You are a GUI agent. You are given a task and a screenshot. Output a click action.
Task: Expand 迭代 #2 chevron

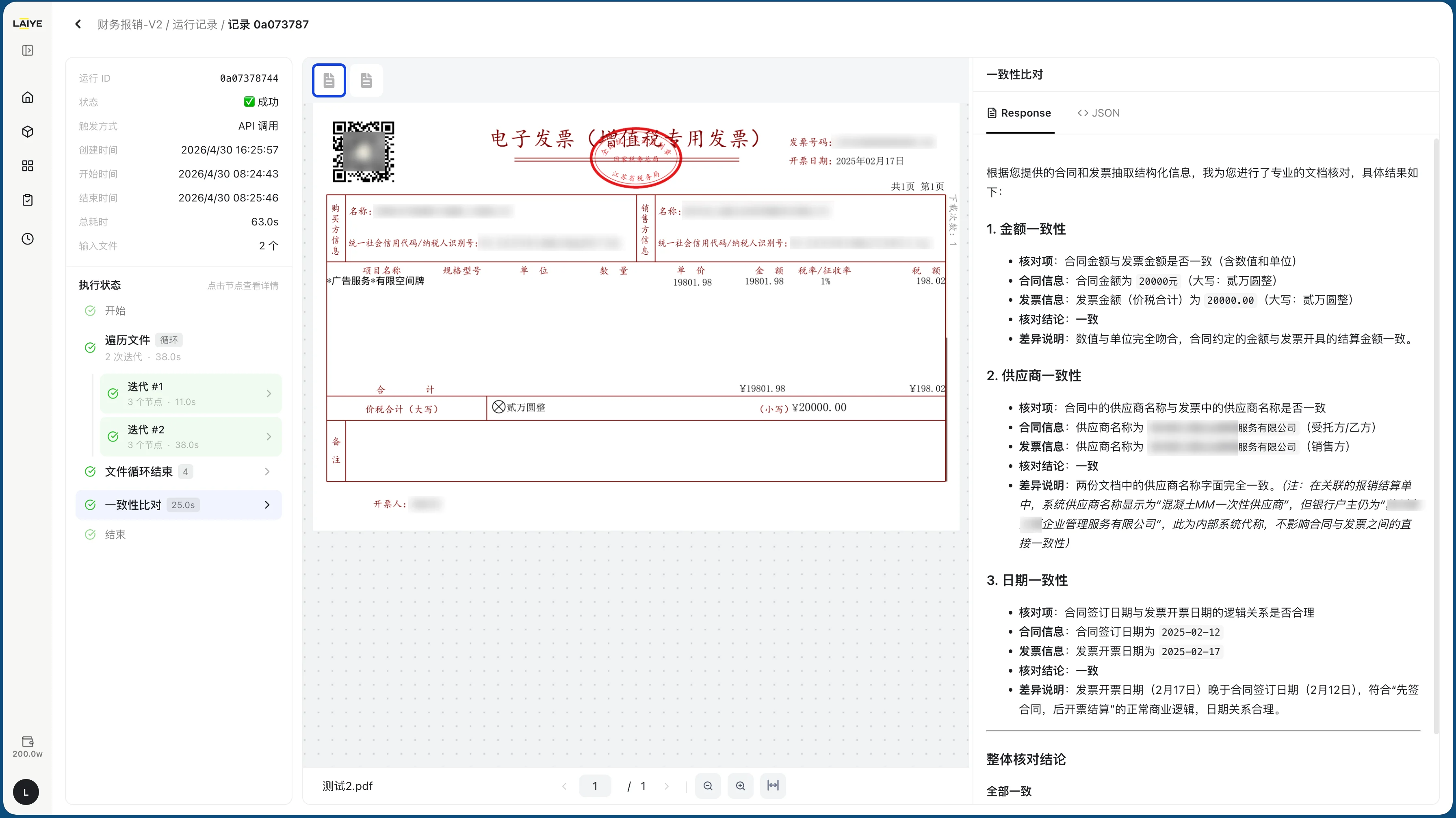tap(269, 437)
